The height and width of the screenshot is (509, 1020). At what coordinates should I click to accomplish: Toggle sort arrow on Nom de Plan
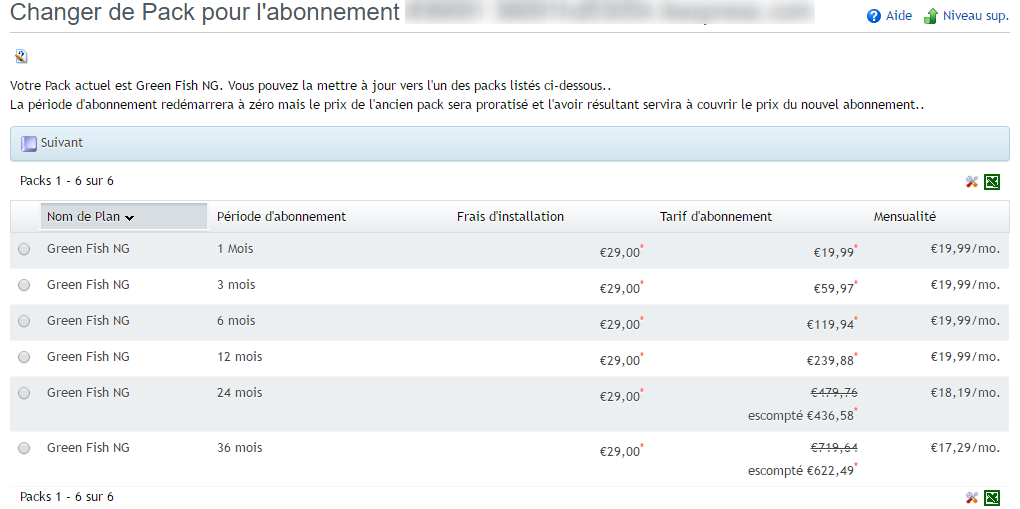click(130, 218)
